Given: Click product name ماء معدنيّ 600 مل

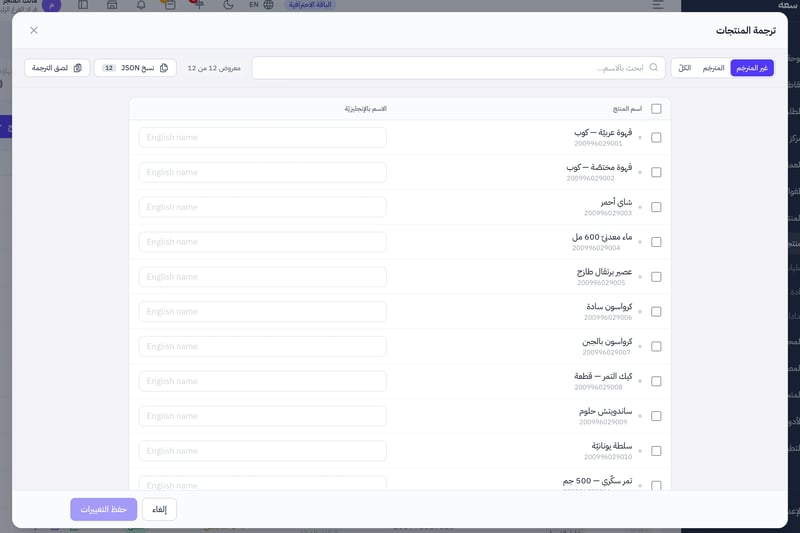Looking at the screenshot, I should tap(602, 237).
